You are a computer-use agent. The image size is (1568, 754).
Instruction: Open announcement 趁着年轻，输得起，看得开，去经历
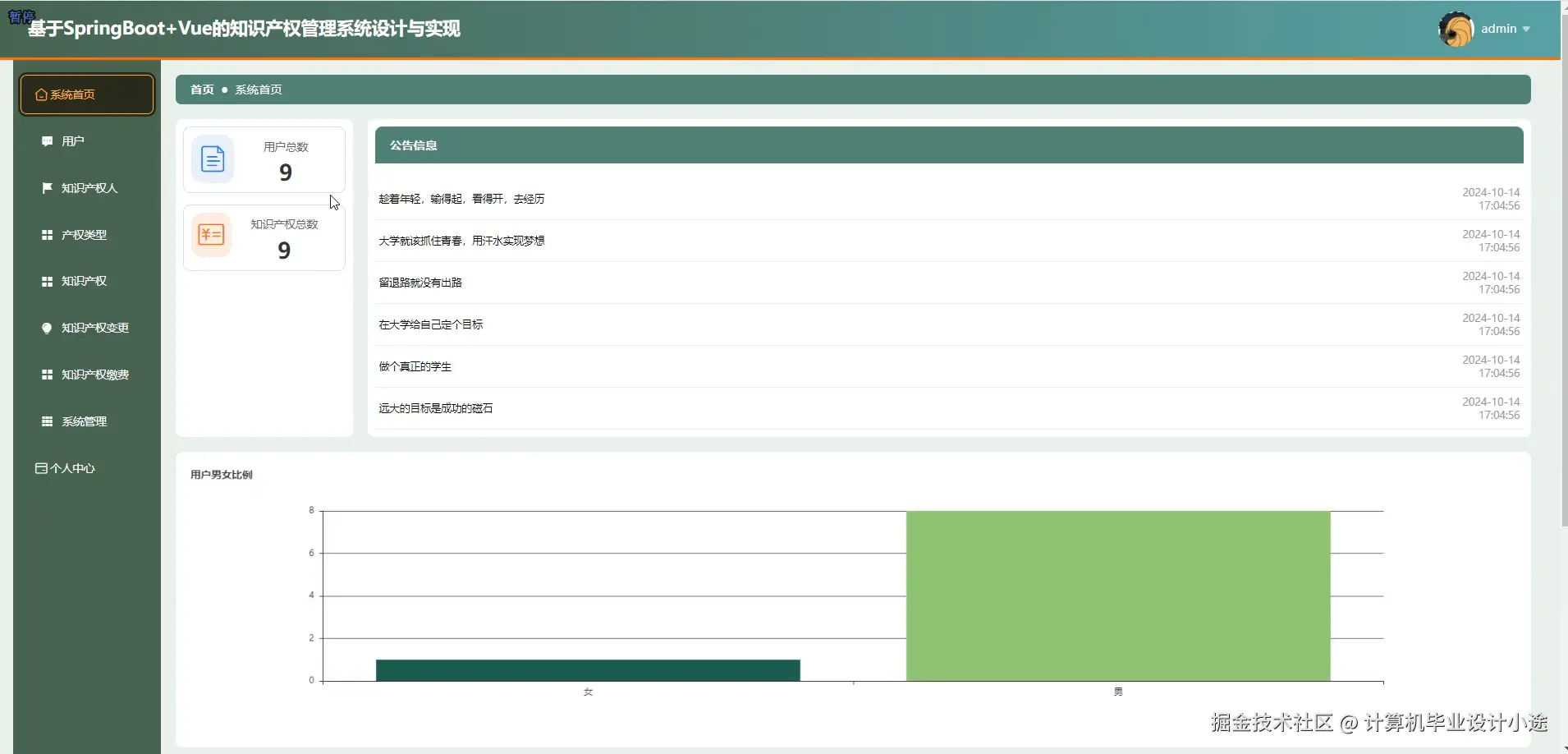461,199
